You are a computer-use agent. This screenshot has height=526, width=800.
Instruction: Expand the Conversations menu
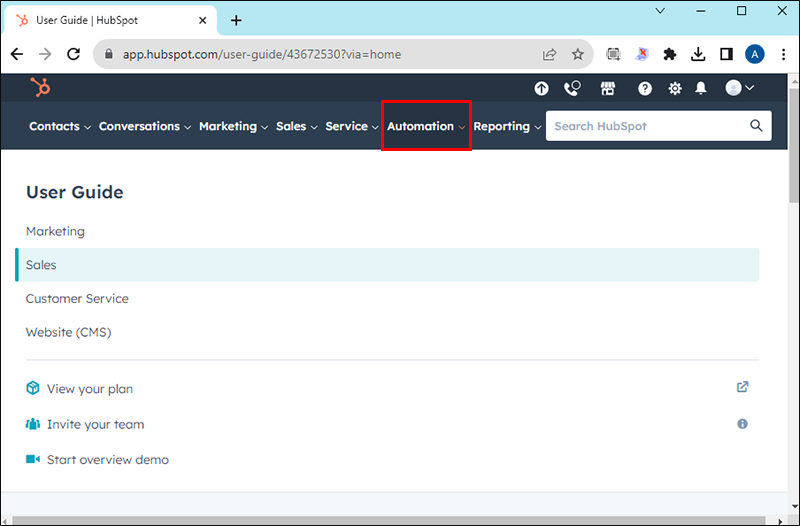pyautogui.click(x=145, y=126)
